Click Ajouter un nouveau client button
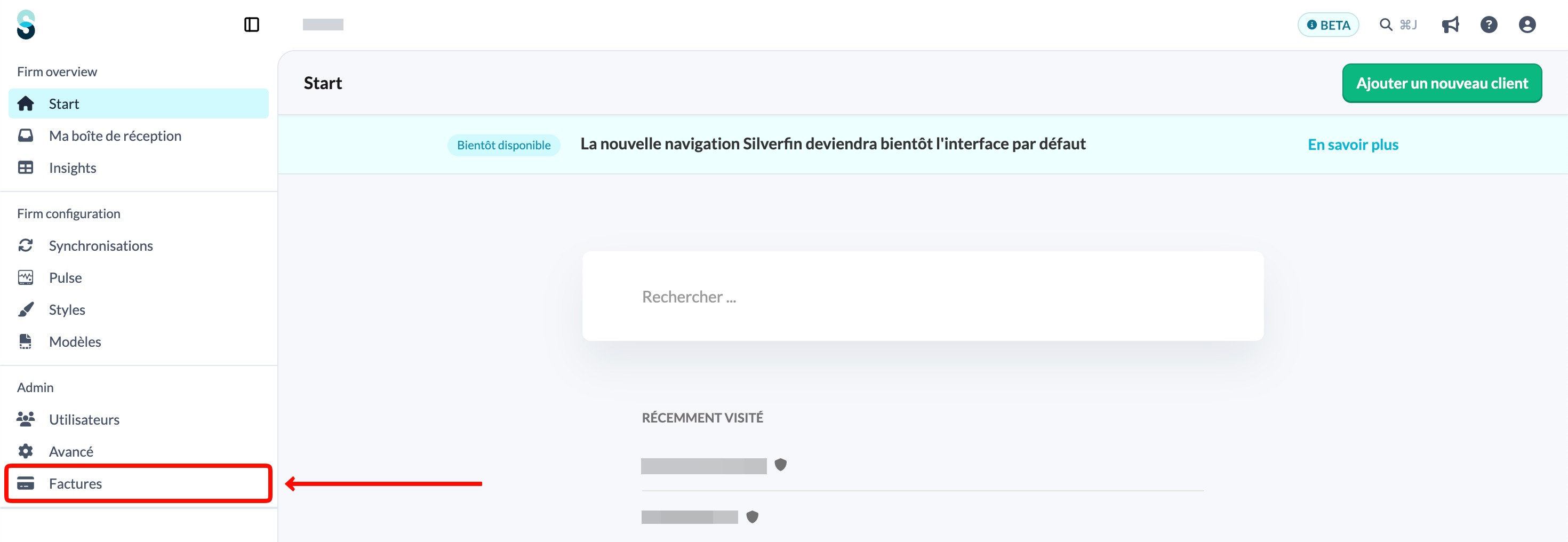The image size is (1568, 542). point(1442,83)
